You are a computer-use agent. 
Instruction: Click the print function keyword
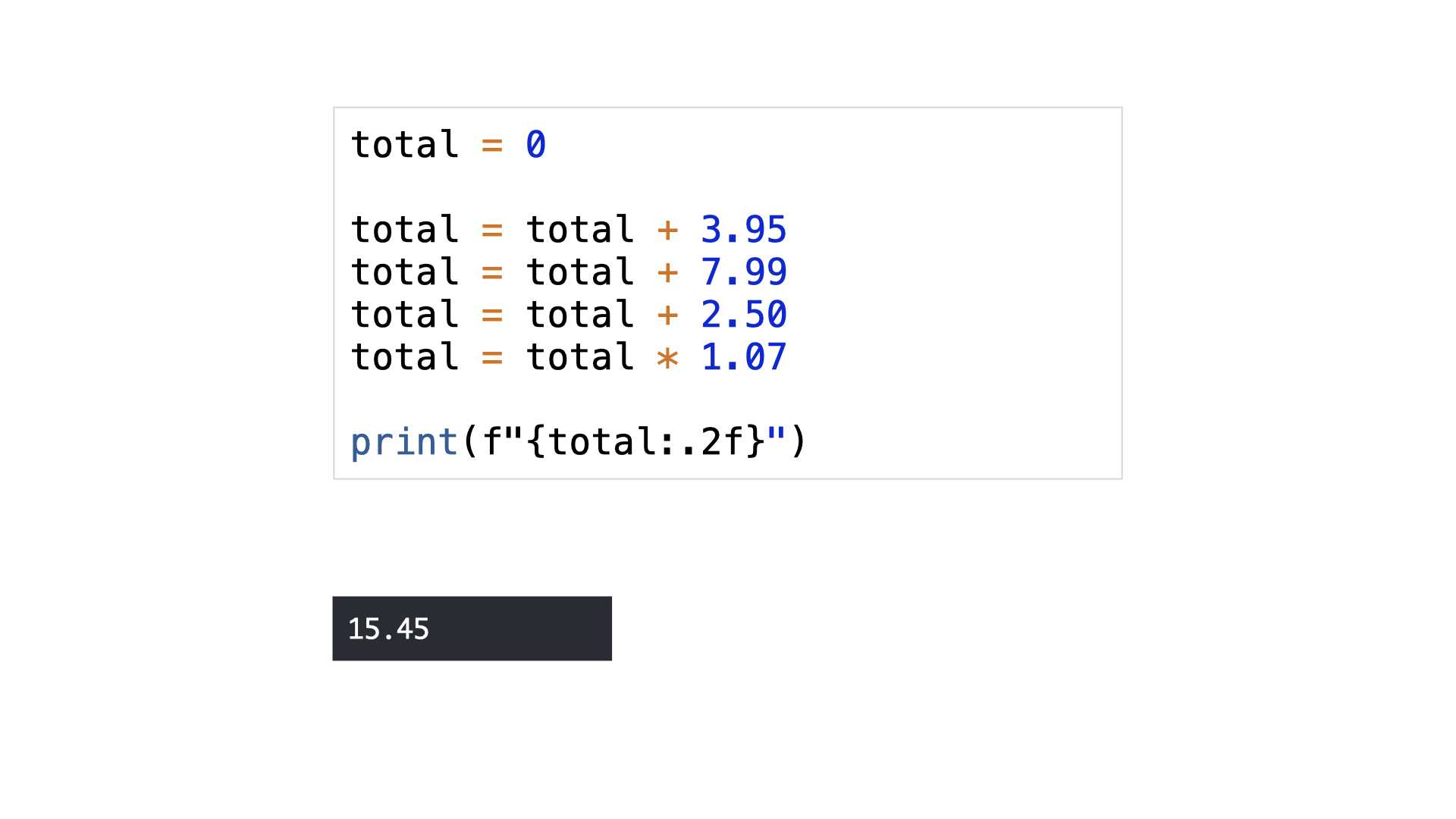click(404, 443)
